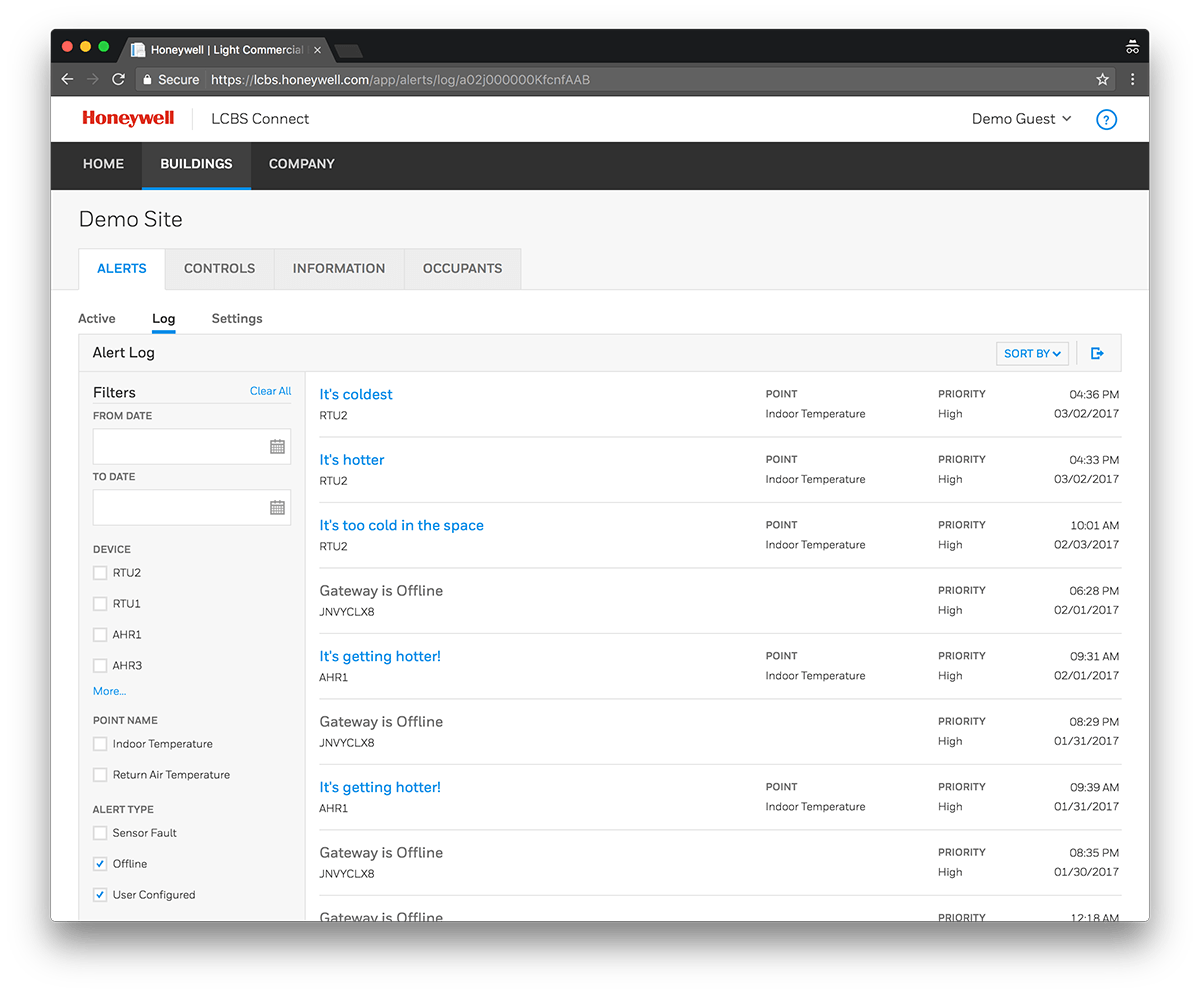Screen dimensions: 1200x994
Task: Open the It's coldest alert
Action: point(356,394)
